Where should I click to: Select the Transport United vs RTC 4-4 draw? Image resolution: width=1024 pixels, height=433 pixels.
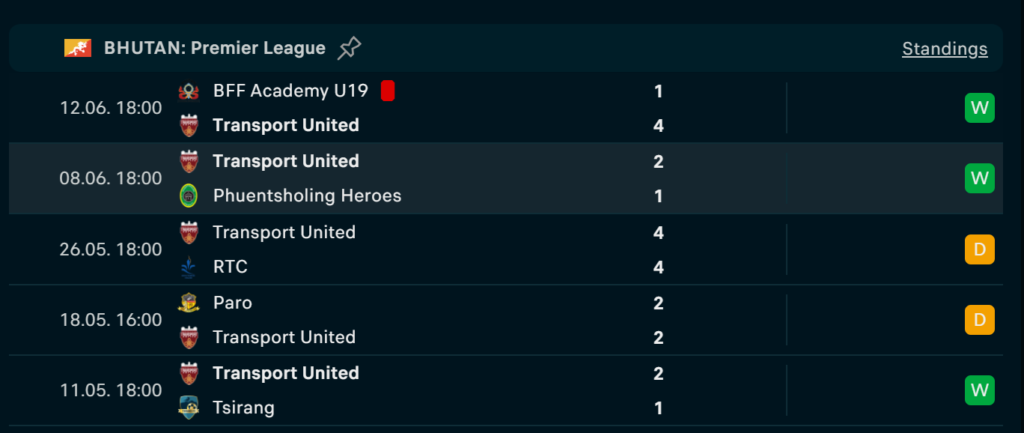(506, 249)
